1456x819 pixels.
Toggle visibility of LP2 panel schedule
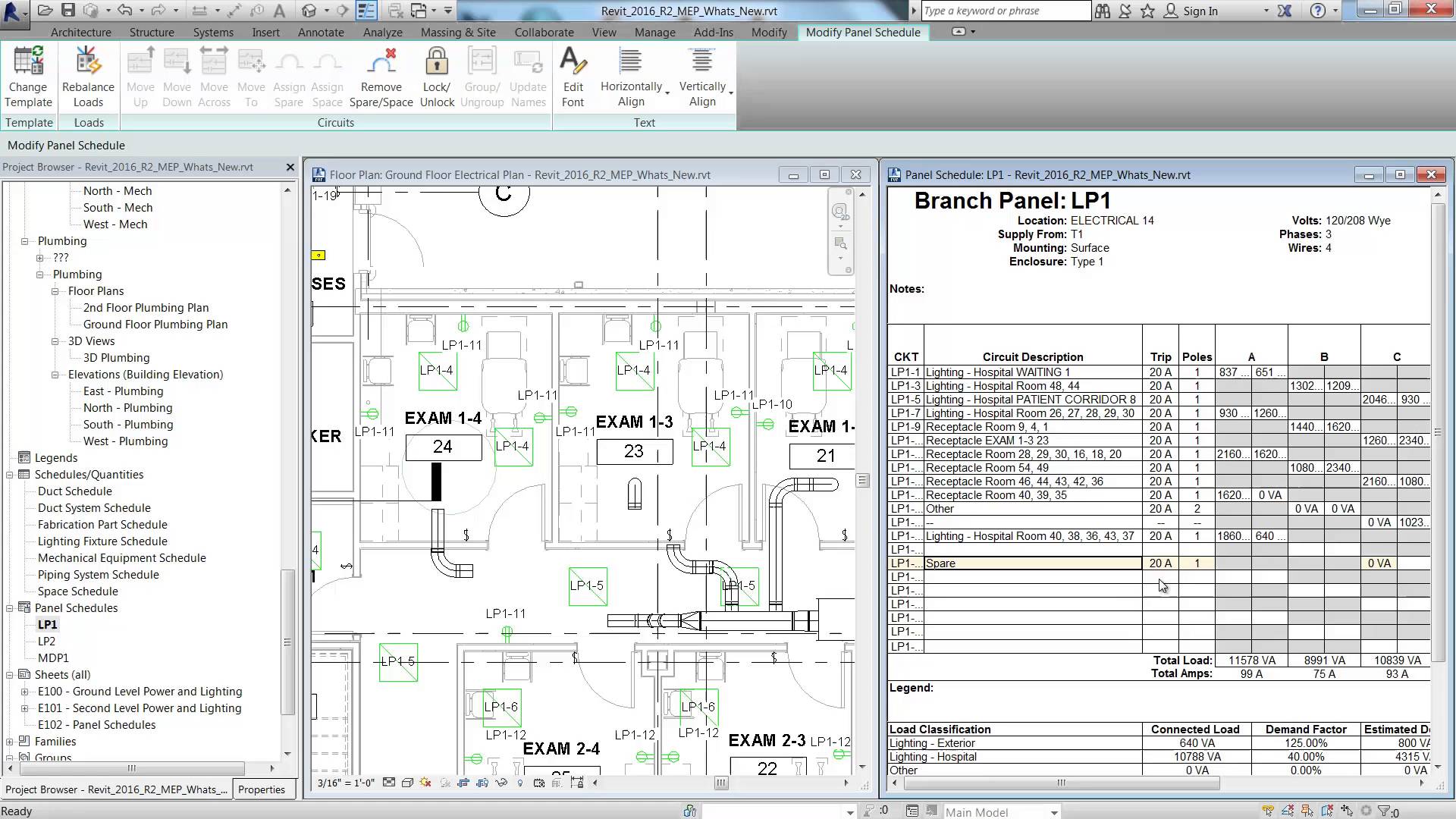[x=47, y=641]
